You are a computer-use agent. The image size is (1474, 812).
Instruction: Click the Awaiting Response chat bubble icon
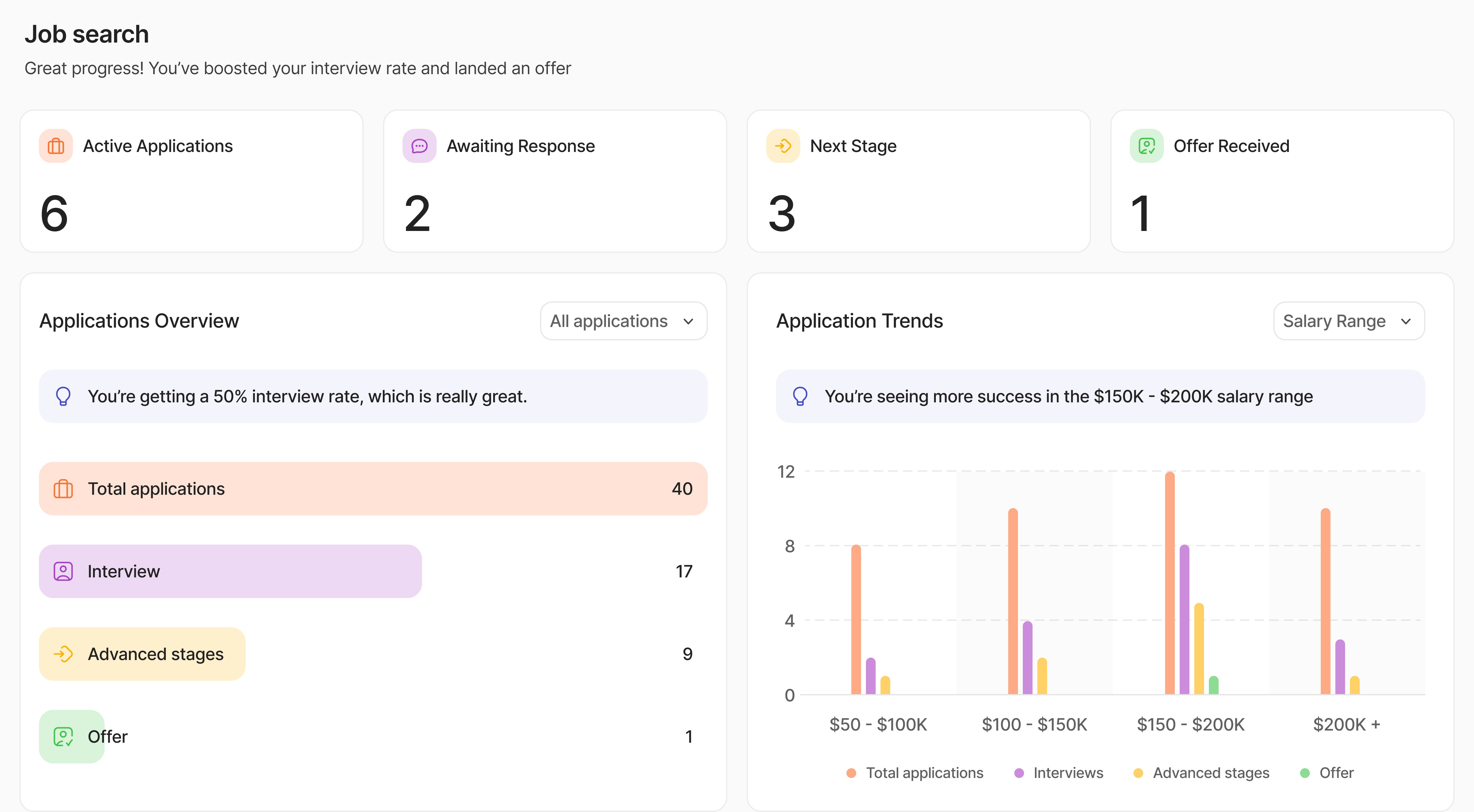(x=420, y=146)
